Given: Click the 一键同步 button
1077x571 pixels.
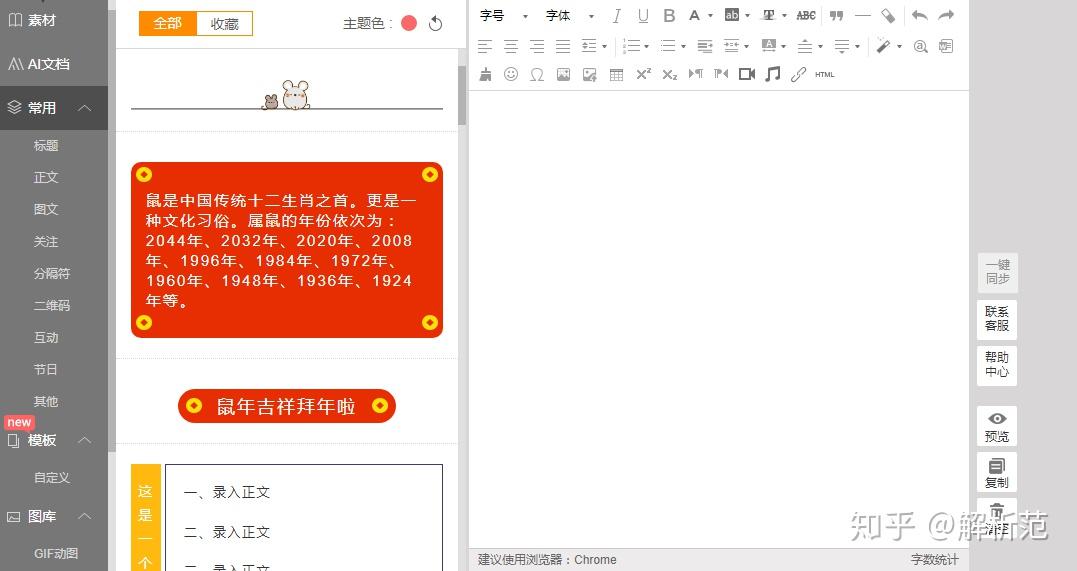Looking at the screenshot, I should coord(997,272).
